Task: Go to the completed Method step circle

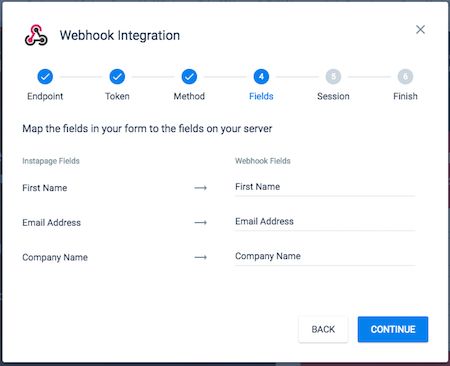Action: (189, 77)
